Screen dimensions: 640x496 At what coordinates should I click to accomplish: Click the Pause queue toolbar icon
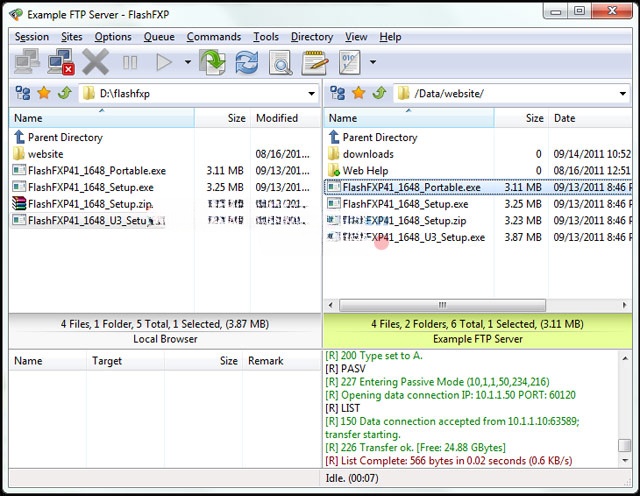click(x=130, y=62)
